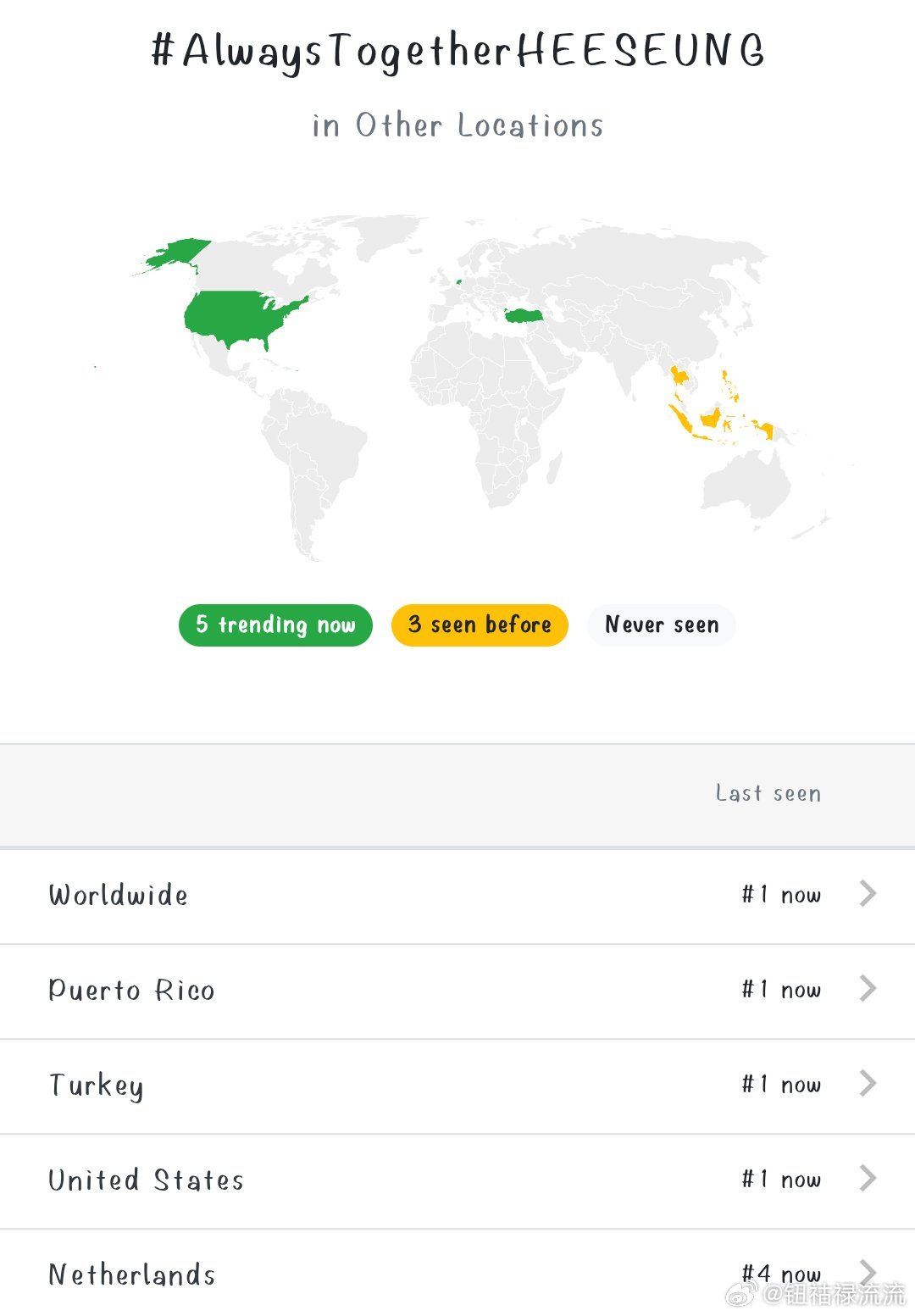Toggle the '5 trending now' filter
Image resolution: width=915 pixels, height=1316 pixels.
pos(275,625)
